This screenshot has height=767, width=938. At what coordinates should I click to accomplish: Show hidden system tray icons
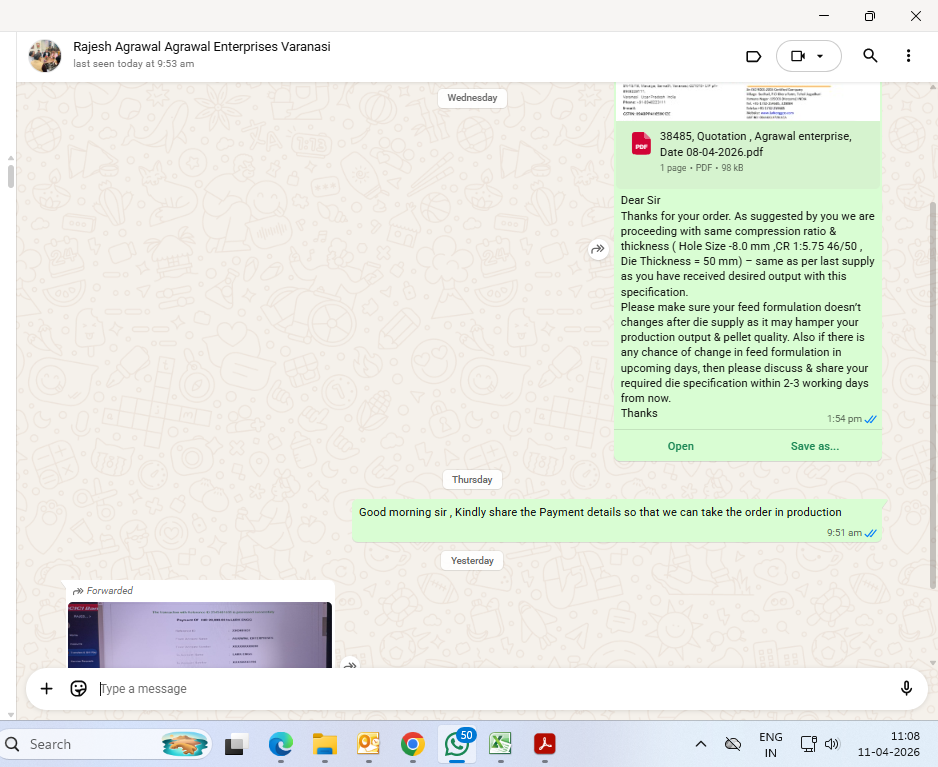[701, 744]
